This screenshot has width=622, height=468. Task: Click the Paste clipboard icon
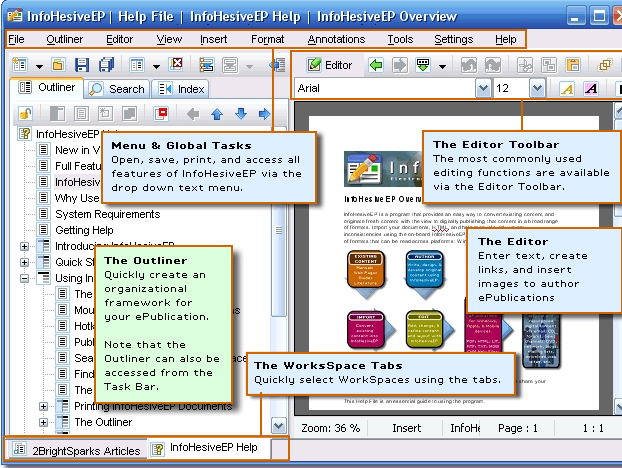point(573,65)
